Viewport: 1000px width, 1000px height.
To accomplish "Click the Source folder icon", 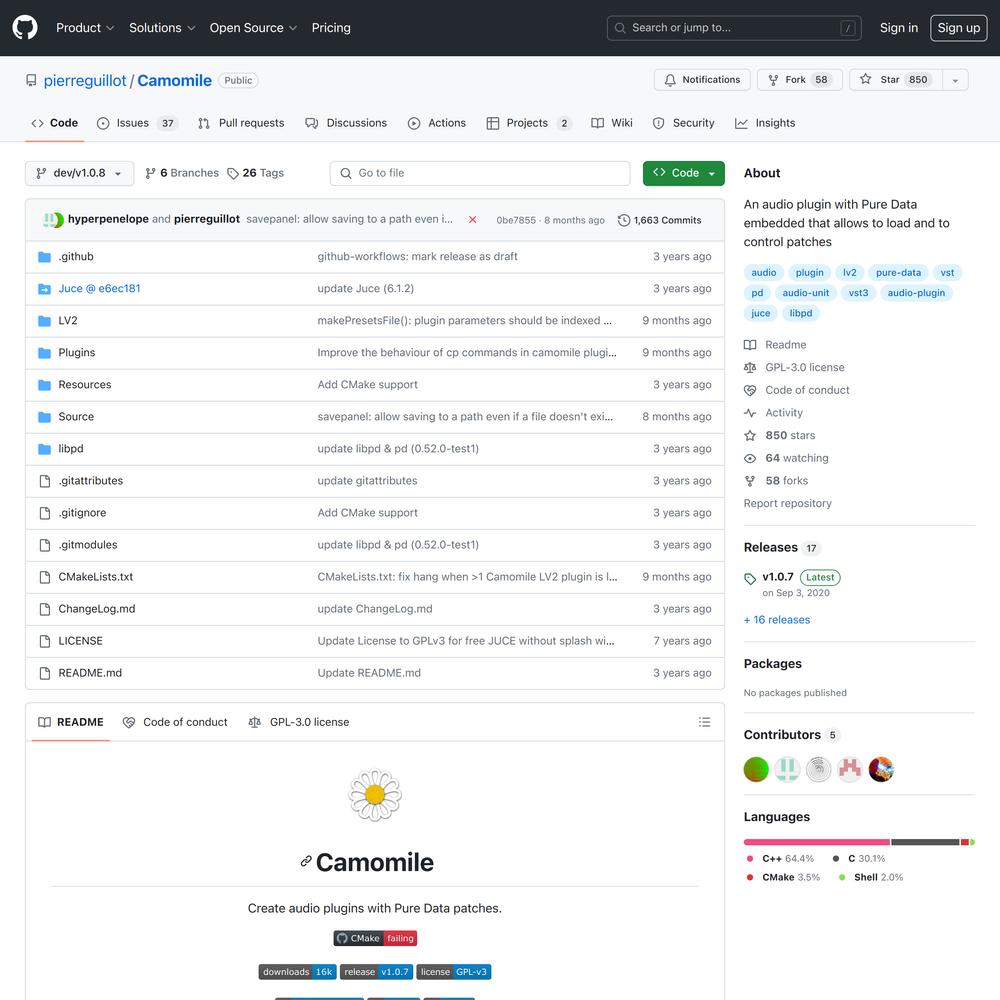I will point(44,416).
